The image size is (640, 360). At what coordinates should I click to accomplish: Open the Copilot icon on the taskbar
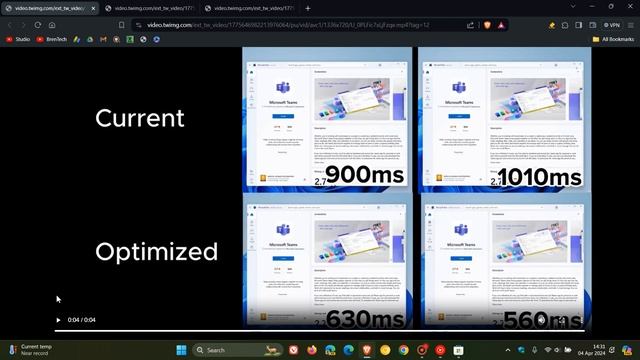(x=627, y=350)
